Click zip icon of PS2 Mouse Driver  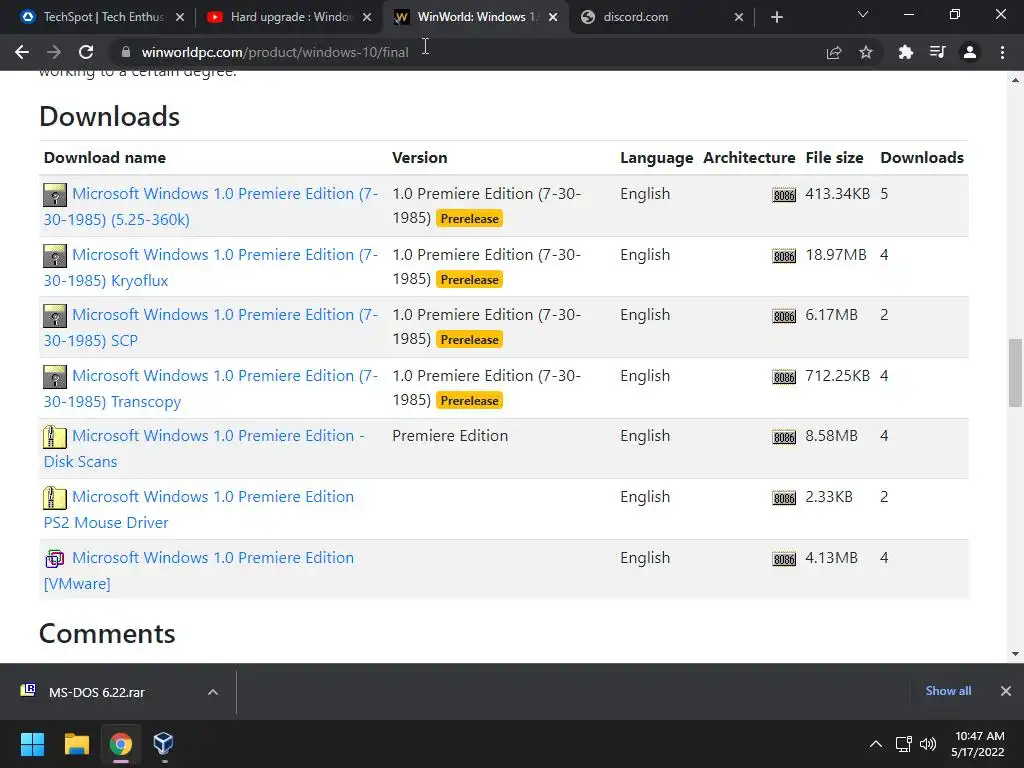pos(55,498)
